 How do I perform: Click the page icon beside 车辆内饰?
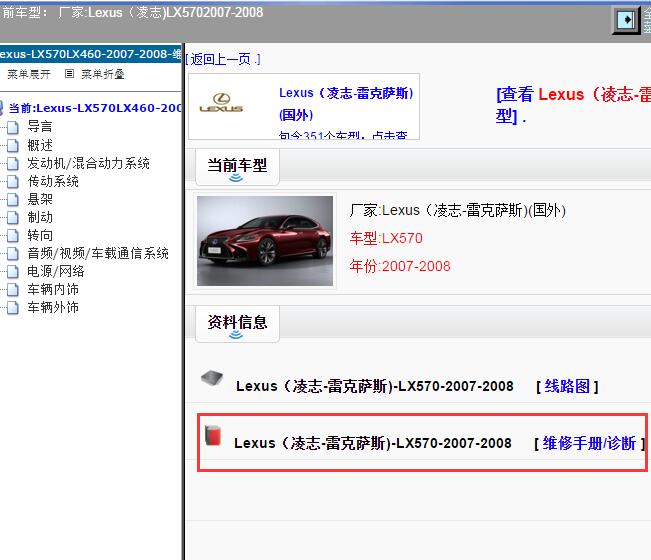13,289
